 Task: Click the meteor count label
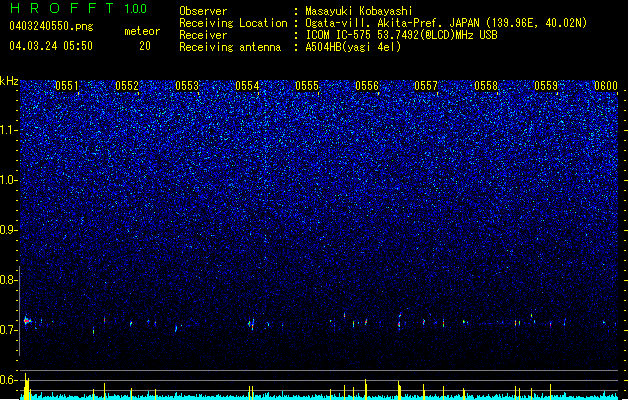(142, 31)
